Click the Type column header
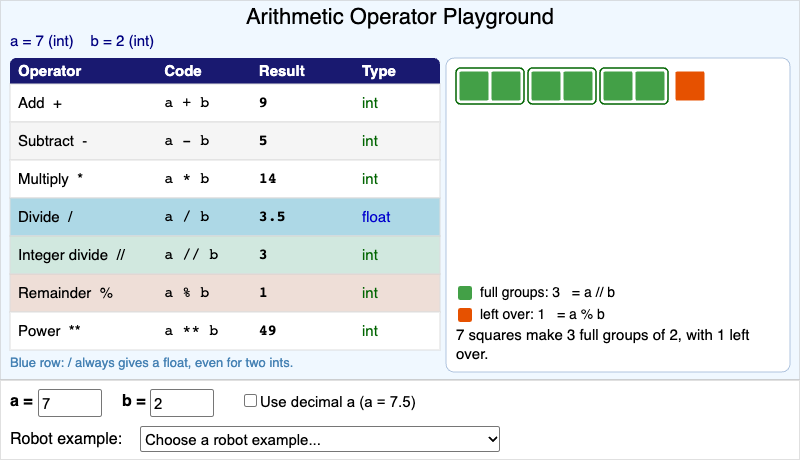 pyautogui.click(x=379, y=71)
